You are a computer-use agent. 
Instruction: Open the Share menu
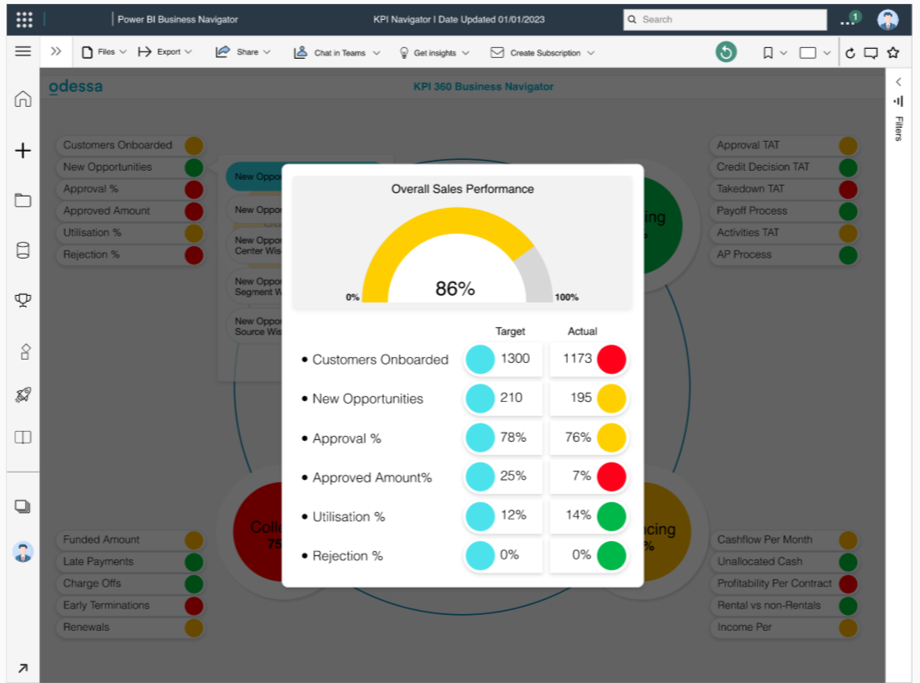[x=243, y=52]
